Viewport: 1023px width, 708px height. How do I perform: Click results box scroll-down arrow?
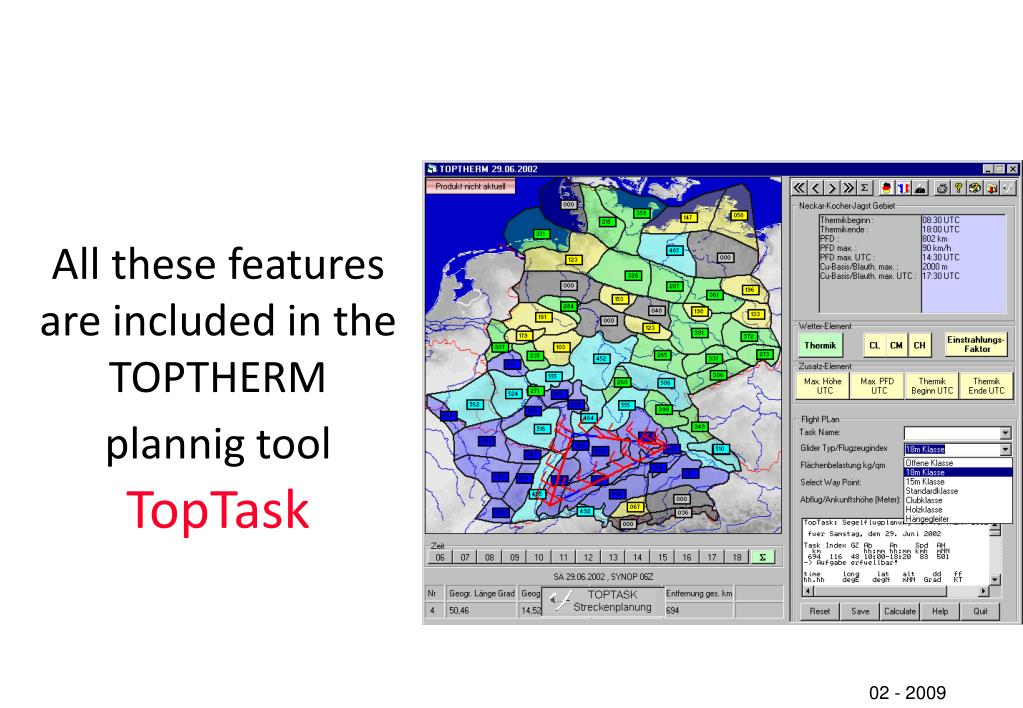994,579
